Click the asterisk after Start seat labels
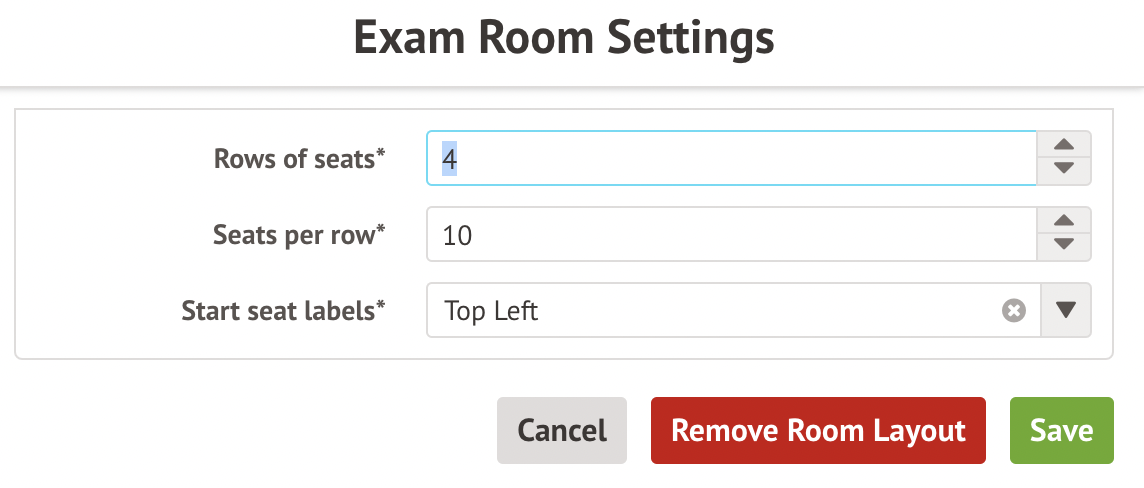This screenshot has height=488, width=1144. [x=381, y=306]
